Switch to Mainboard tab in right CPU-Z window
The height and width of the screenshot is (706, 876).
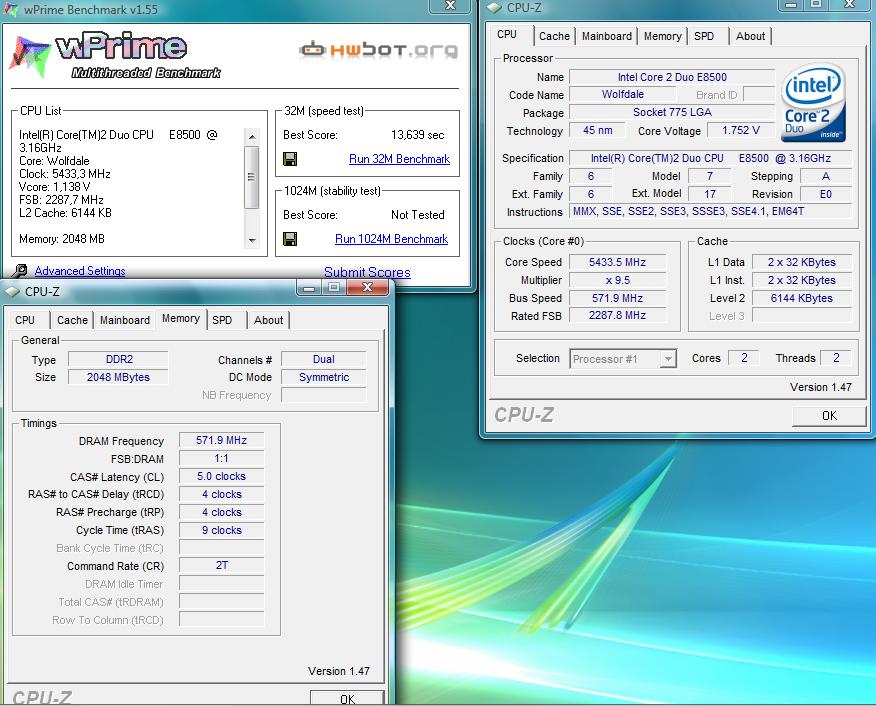point(607,36)
